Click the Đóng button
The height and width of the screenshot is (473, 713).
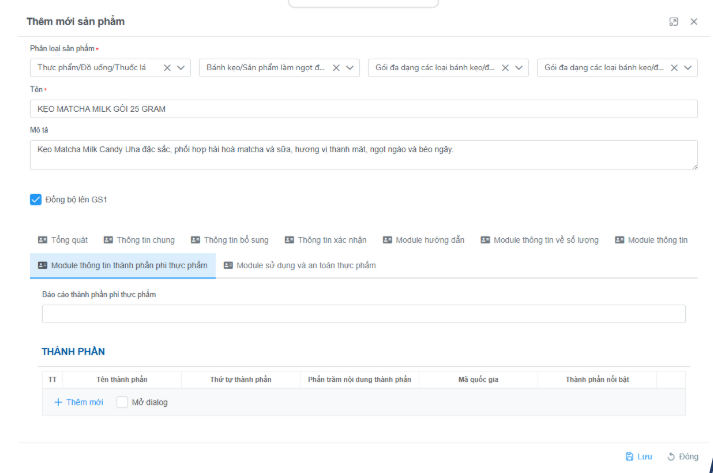(683, 456)
